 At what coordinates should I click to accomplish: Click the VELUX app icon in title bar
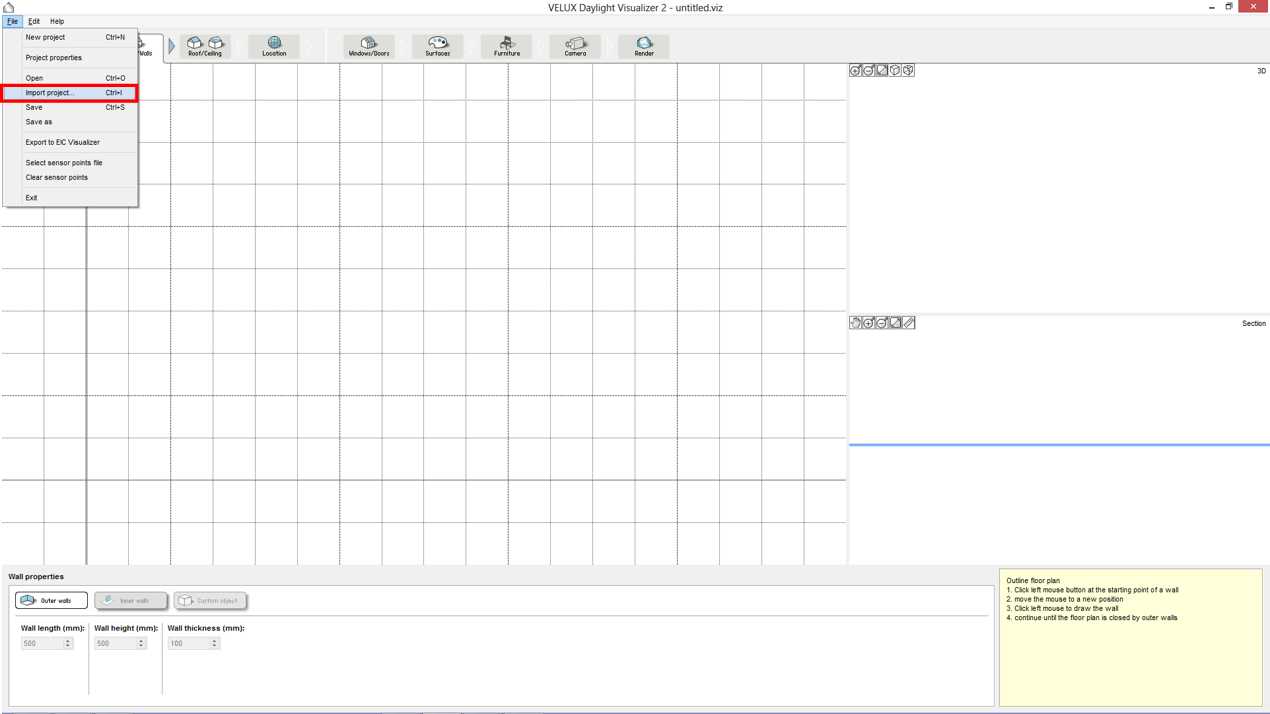tap(9, 7)
